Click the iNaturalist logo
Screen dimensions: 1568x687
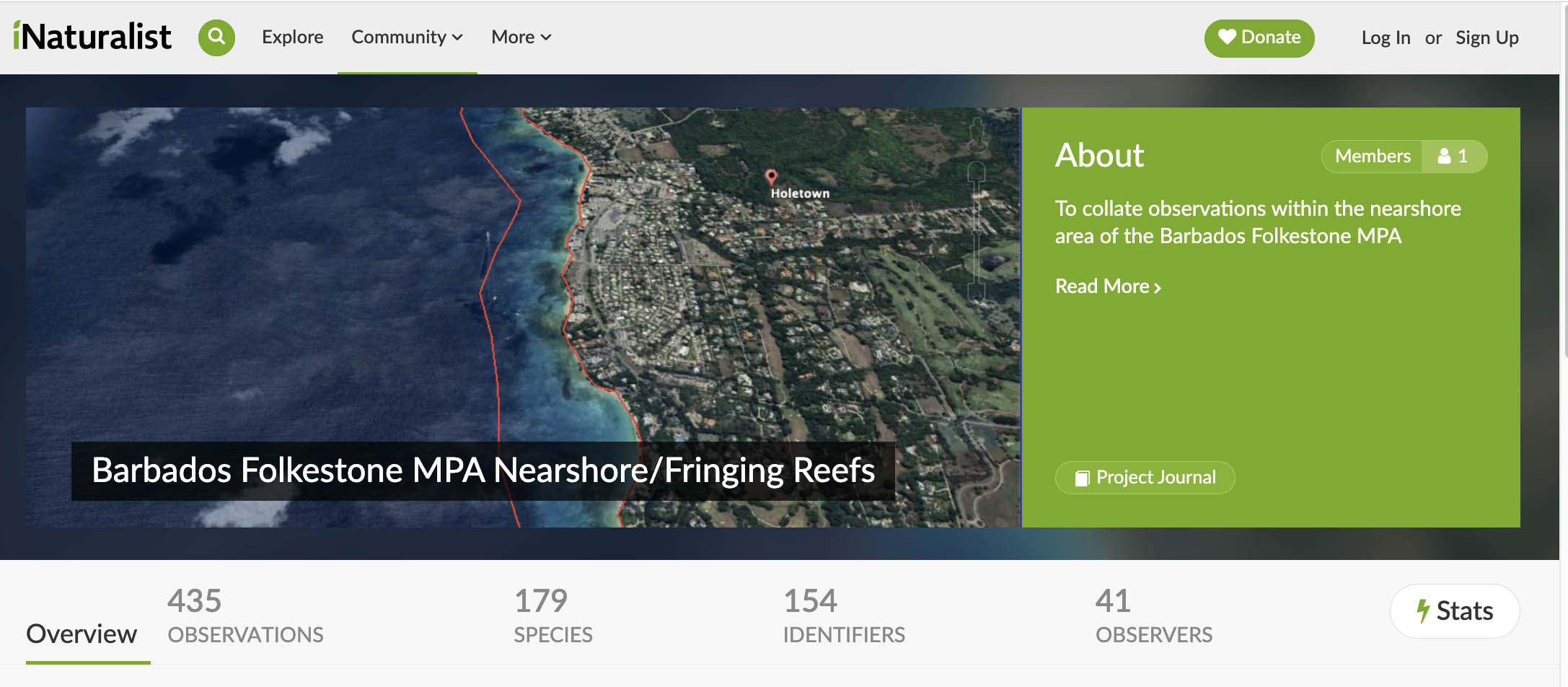click(92, 37)
